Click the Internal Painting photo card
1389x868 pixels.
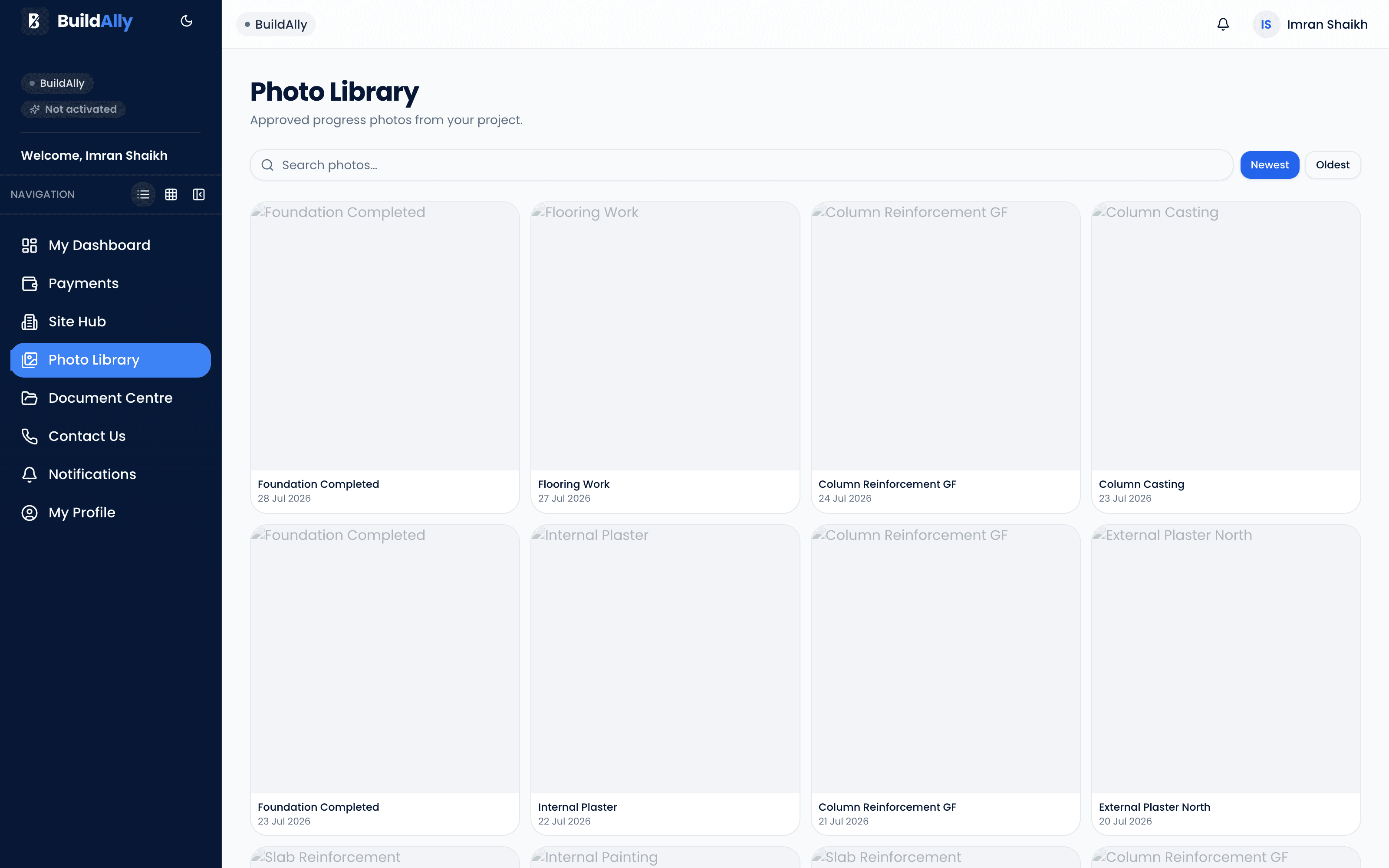665,858
